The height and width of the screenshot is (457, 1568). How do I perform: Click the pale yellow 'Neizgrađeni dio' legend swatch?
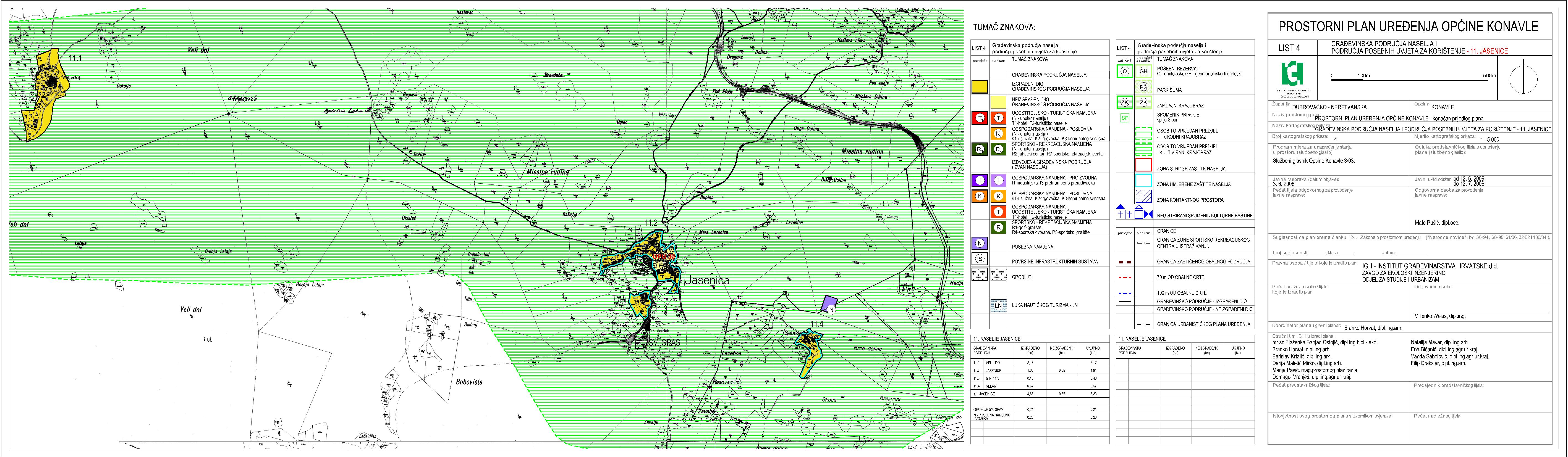[998, 102]
